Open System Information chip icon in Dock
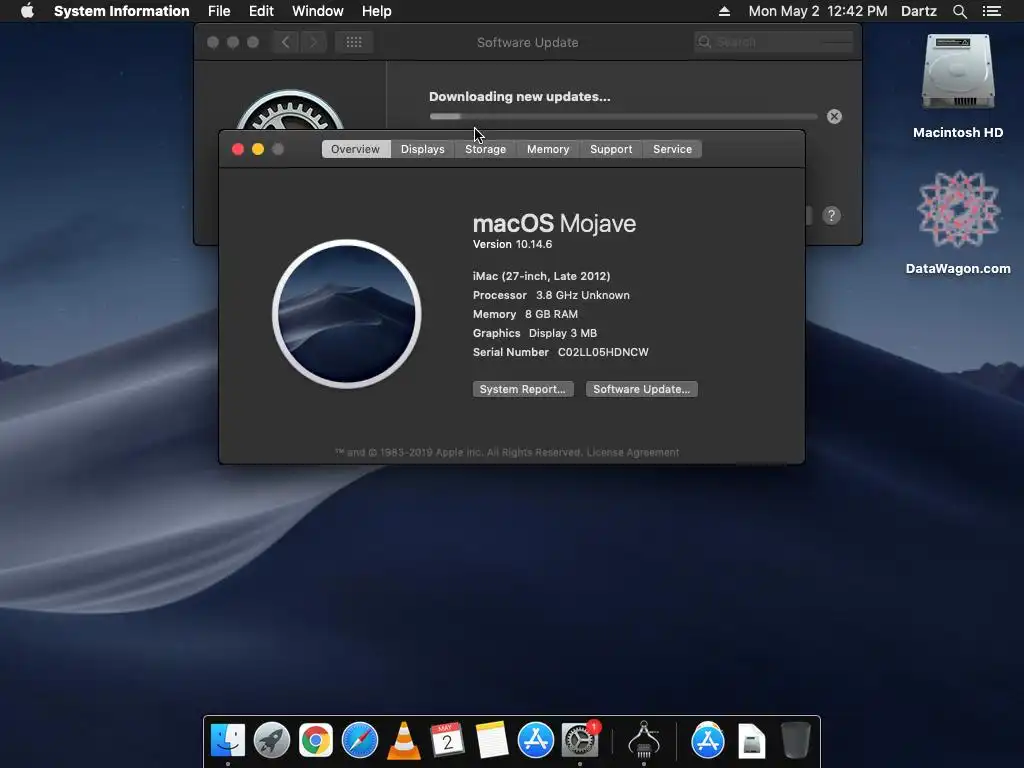Screen dimensions: 1024x768 [x=644, y=740]
